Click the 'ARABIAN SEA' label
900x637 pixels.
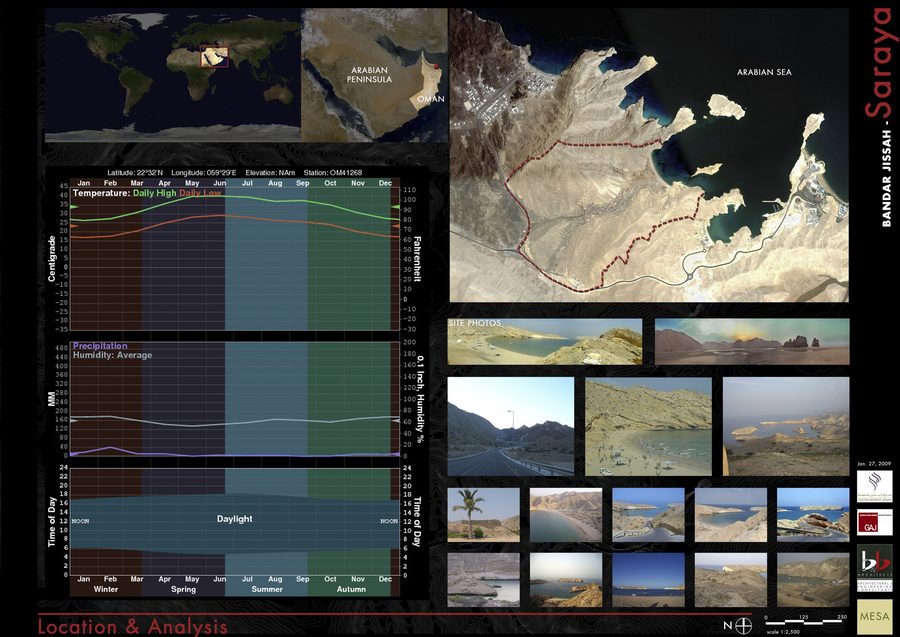764,72
